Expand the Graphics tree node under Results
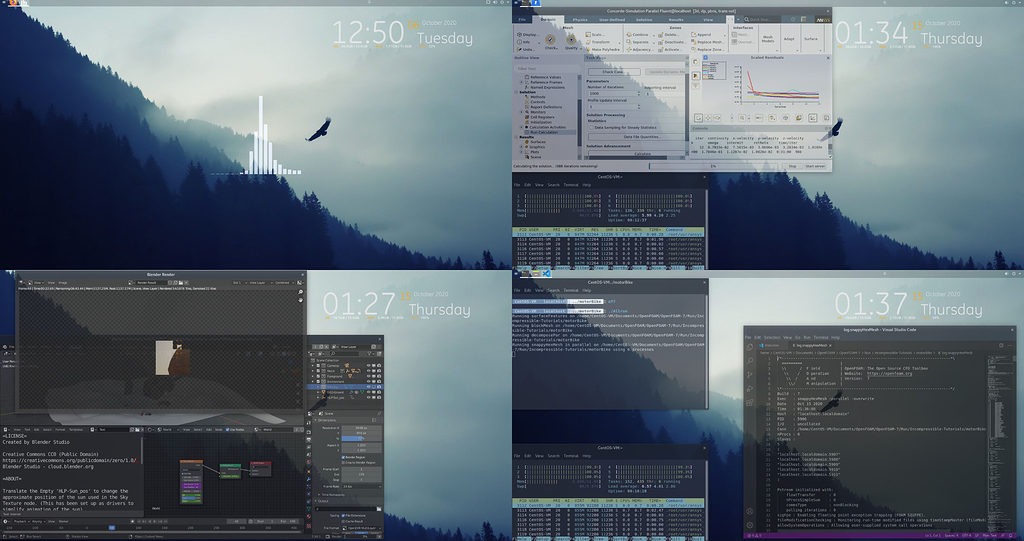The image size is (1024, 541). (x=521, y=147)
